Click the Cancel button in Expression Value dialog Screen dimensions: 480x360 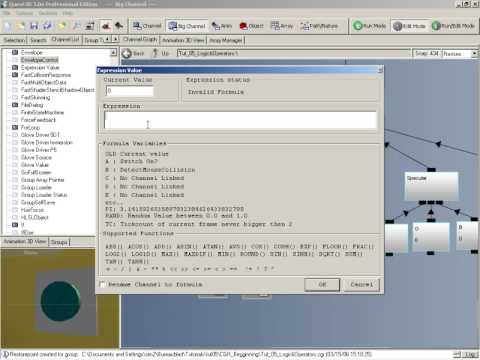click(361, 285)
